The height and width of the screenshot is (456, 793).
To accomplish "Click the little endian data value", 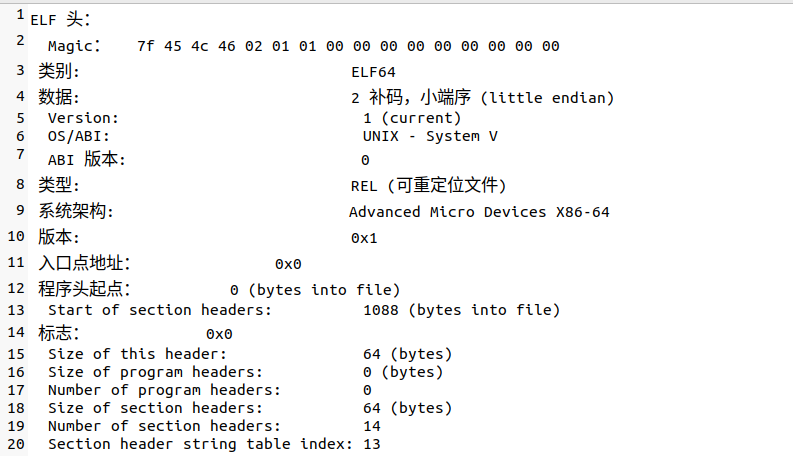I will 482,98.
